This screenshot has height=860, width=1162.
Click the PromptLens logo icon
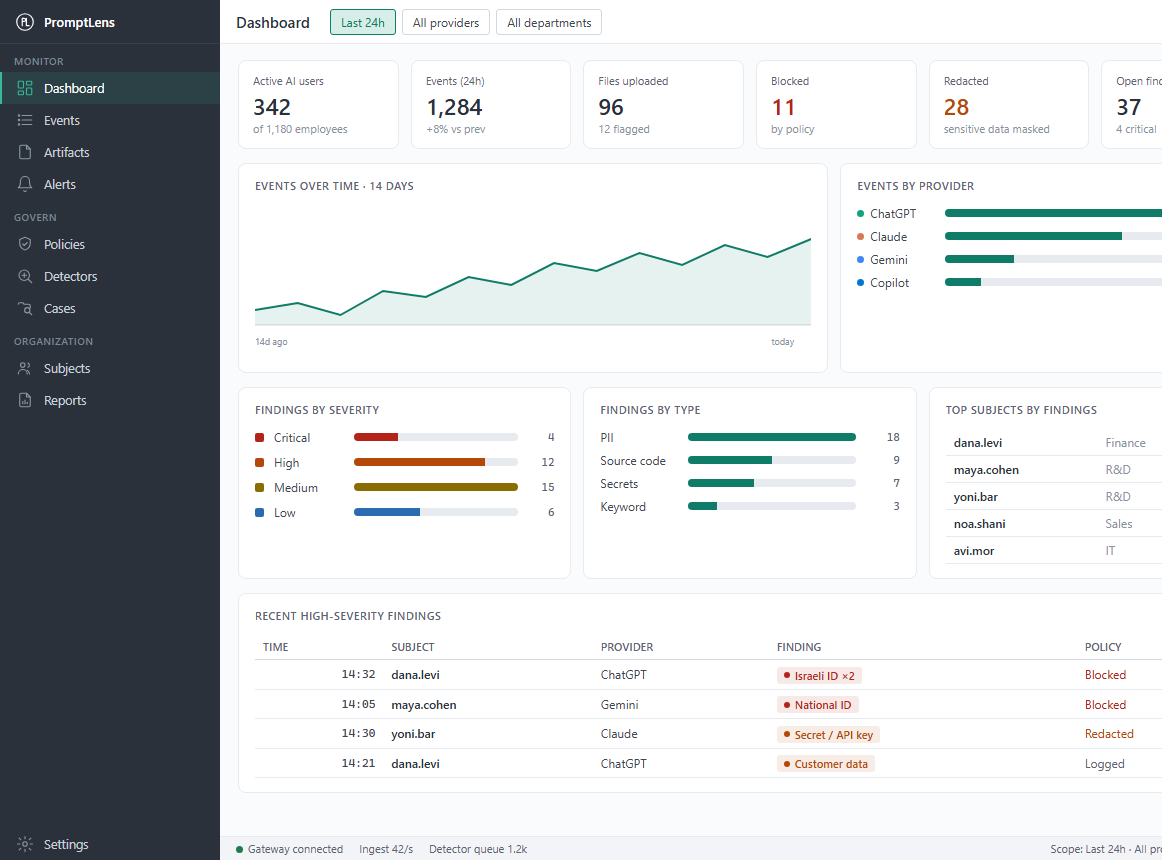(x=25, y=22)
